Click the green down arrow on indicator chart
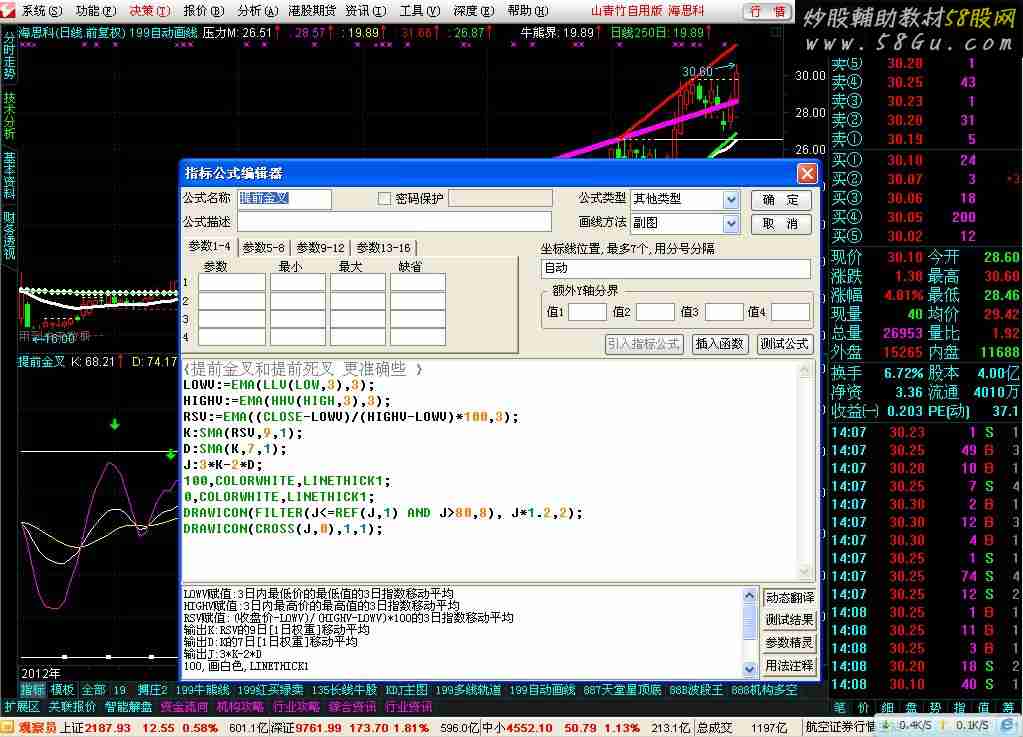 pyautogui.click(x=115, y=425)
